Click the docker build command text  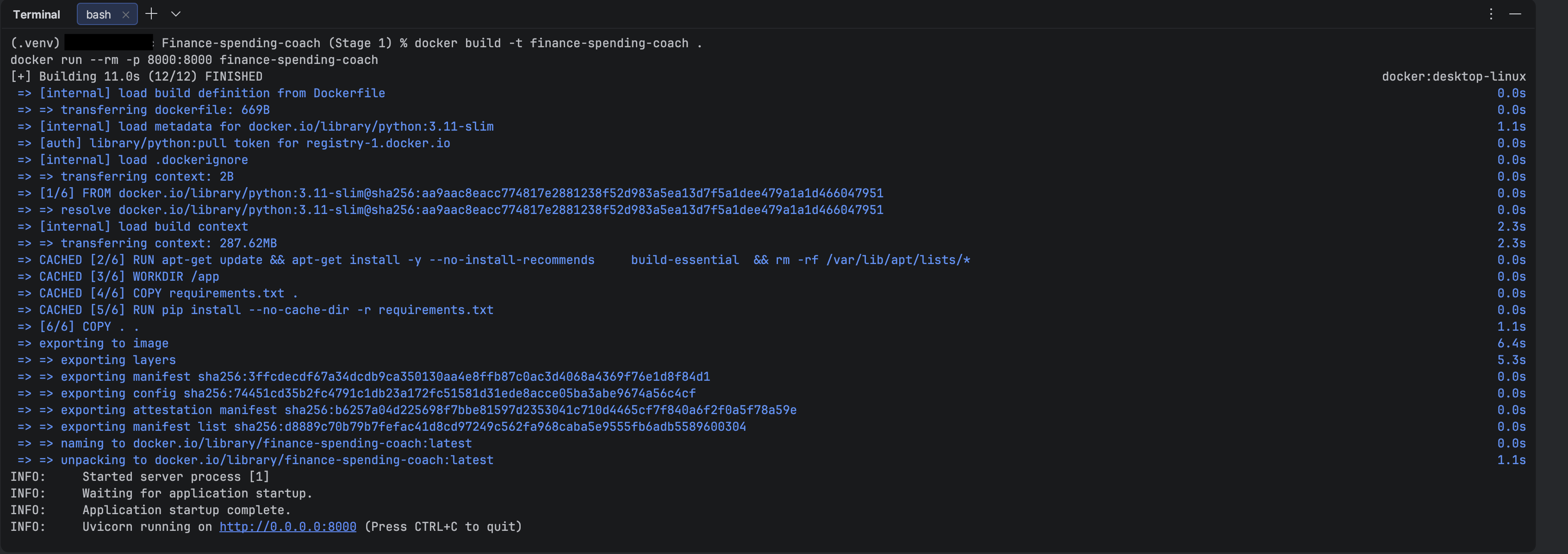pos(558,43)
